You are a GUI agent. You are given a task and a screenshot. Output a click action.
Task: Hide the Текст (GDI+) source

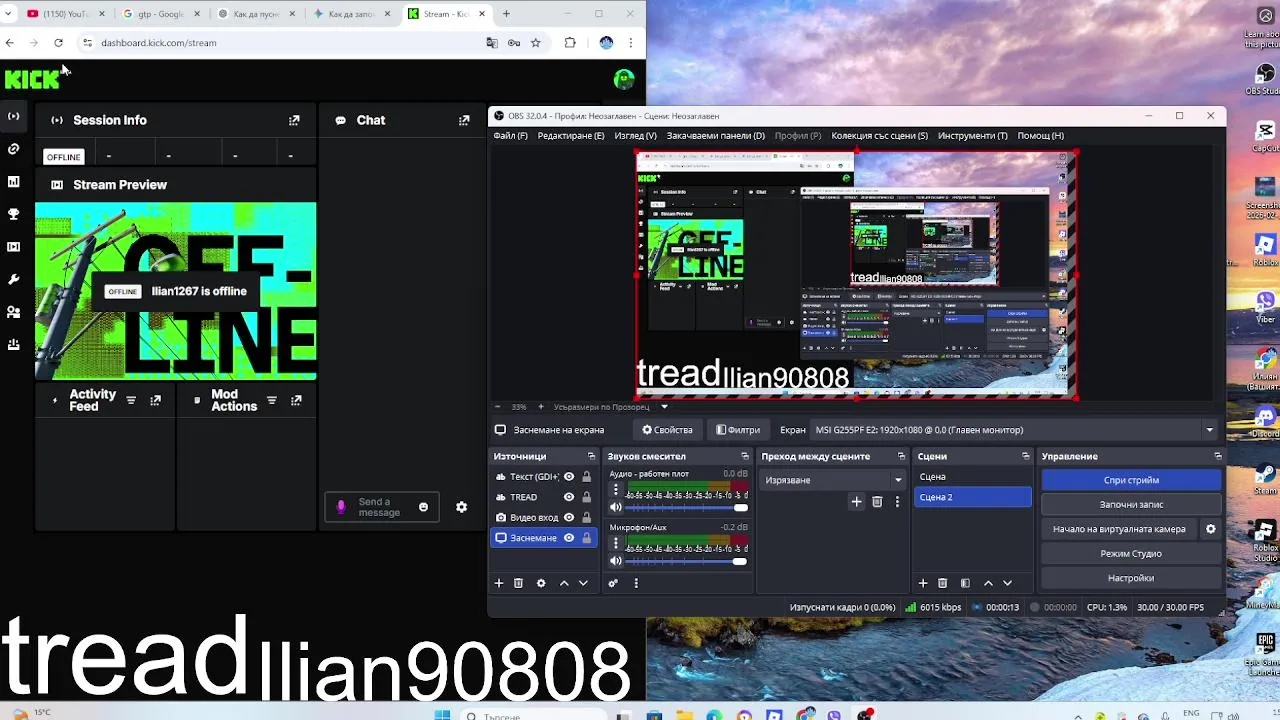point(569,477)
